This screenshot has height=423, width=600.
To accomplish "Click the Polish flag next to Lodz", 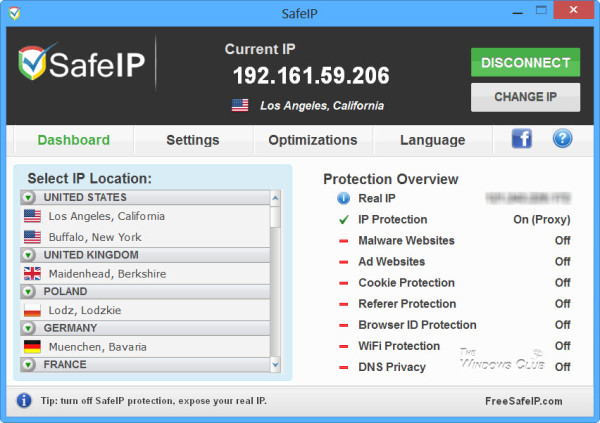I will pos(32,310).
